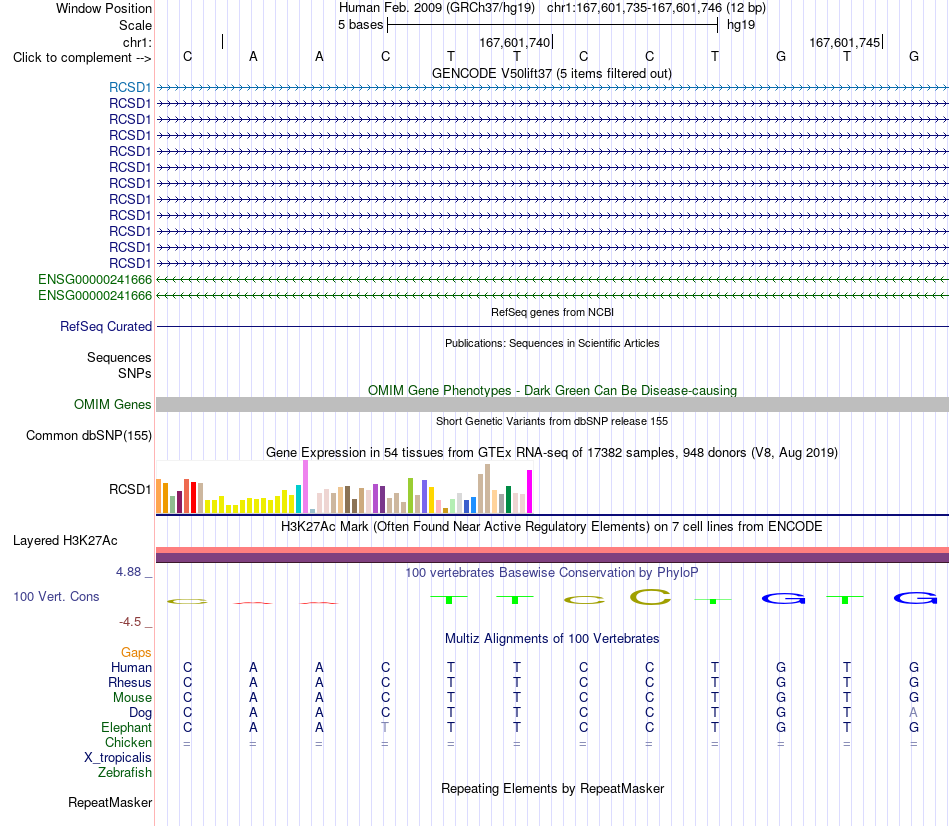
Task: Click the position marker 167,601,740
Action: (x=514, y=42)
